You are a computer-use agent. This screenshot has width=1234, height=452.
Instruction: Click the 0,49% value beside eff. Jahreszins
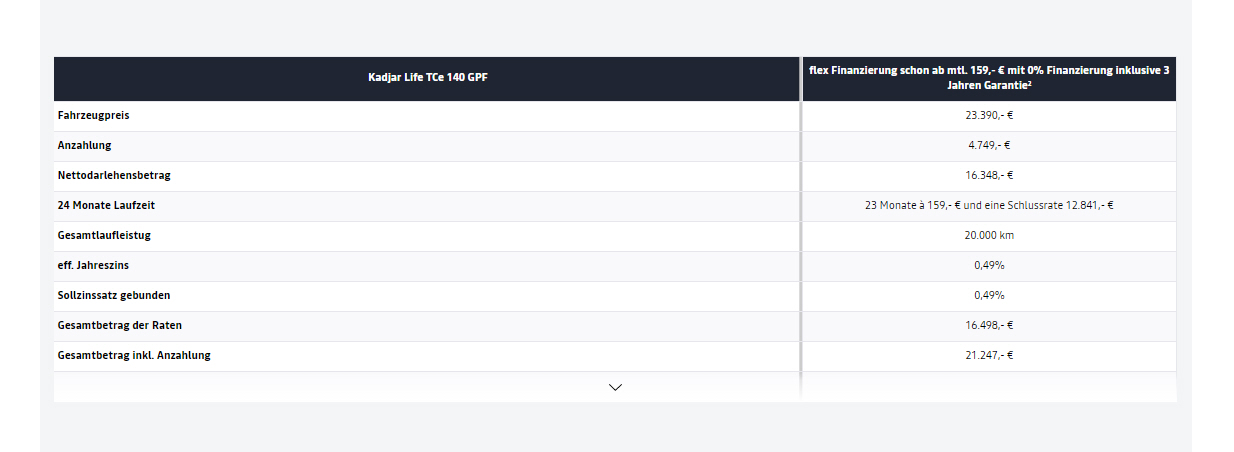989,266
